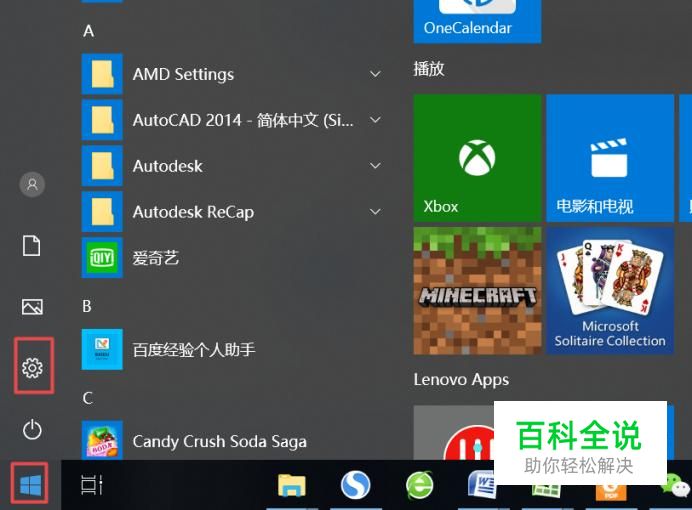Expand the AMD Settings folder chevron
This screenshot has height=510, width=692.
click(375, 74)
